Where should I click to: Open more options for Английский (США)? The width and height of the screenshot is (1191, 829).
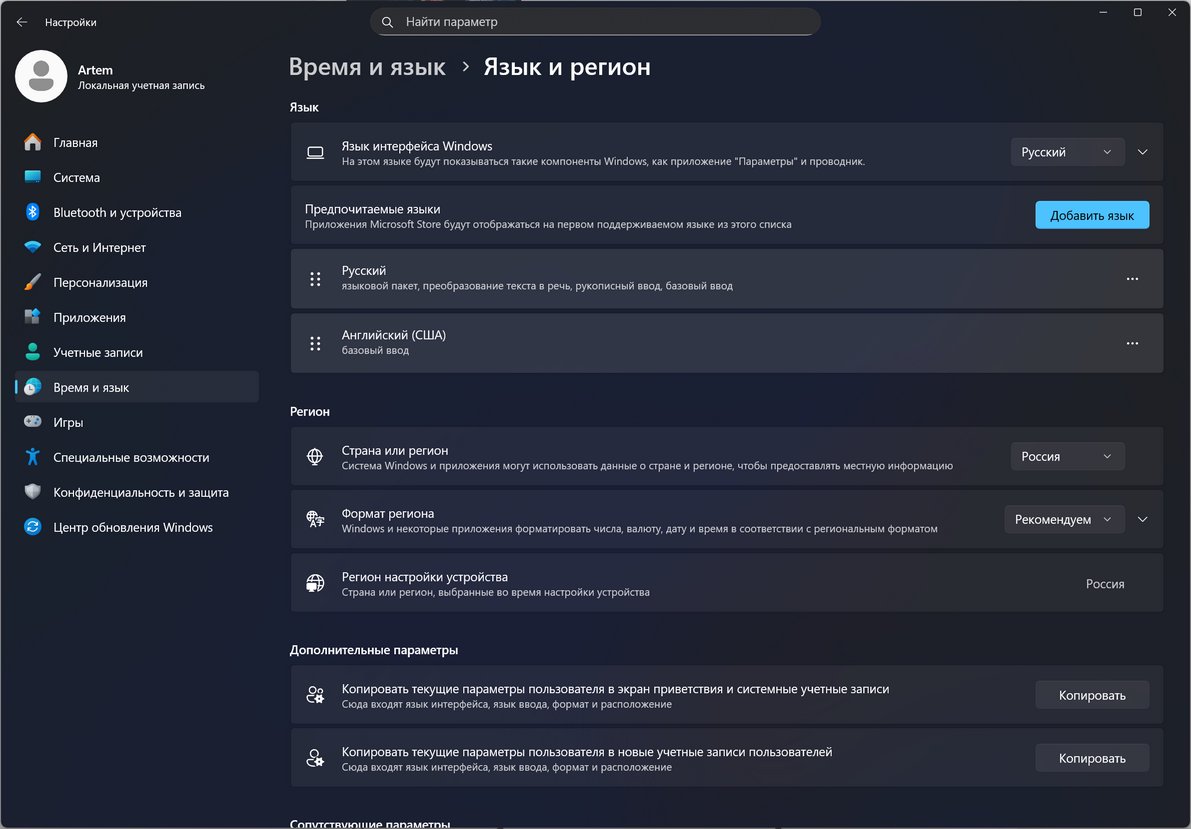tap(1132, 343)
